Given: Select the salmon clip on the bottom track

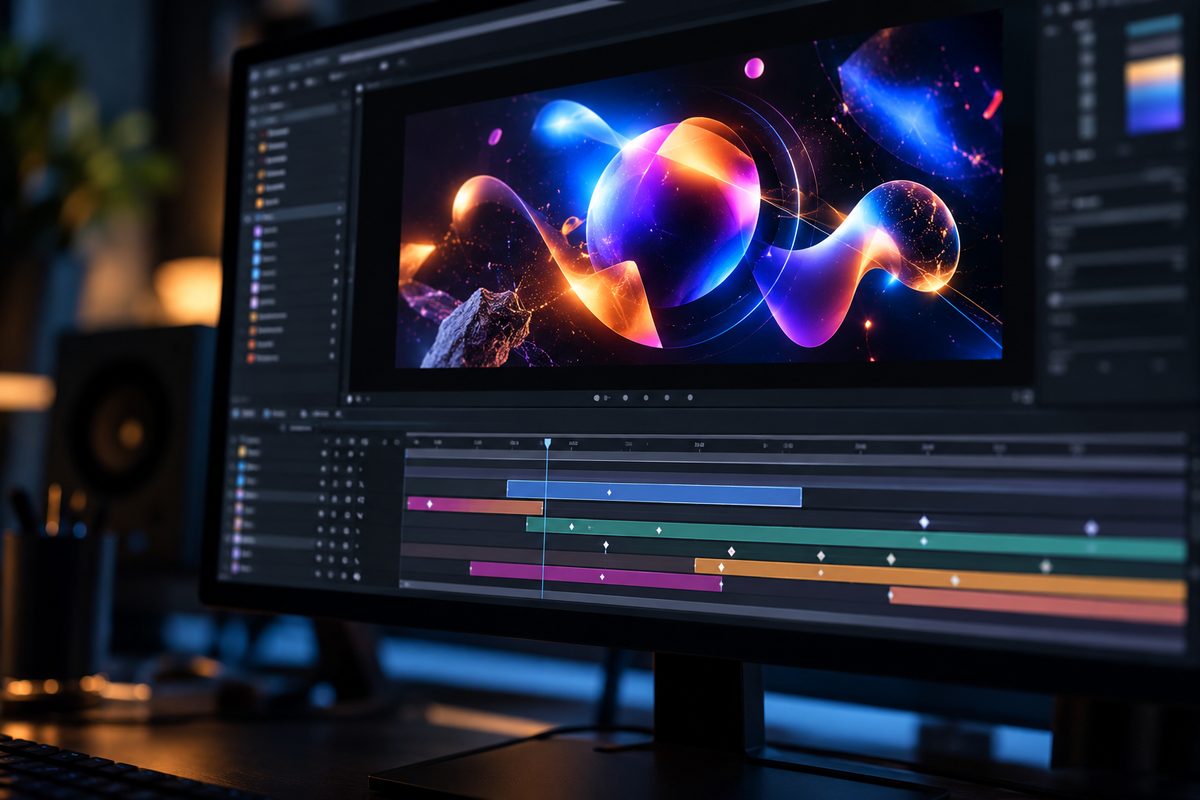Looking at the screenshot, I should (1037, 604).
